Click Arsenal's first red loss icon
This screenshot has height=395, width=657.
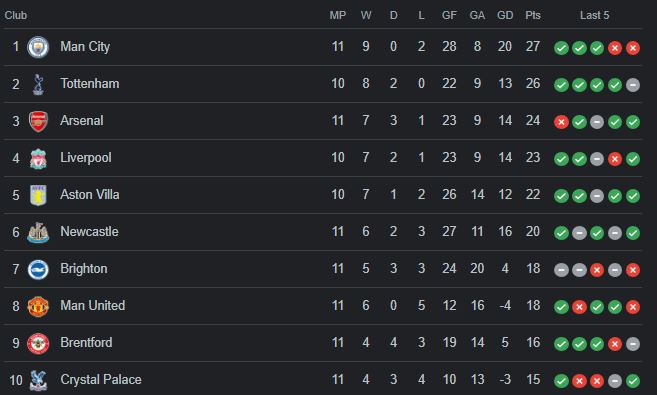pyautogui.click(x=561, y=122)
